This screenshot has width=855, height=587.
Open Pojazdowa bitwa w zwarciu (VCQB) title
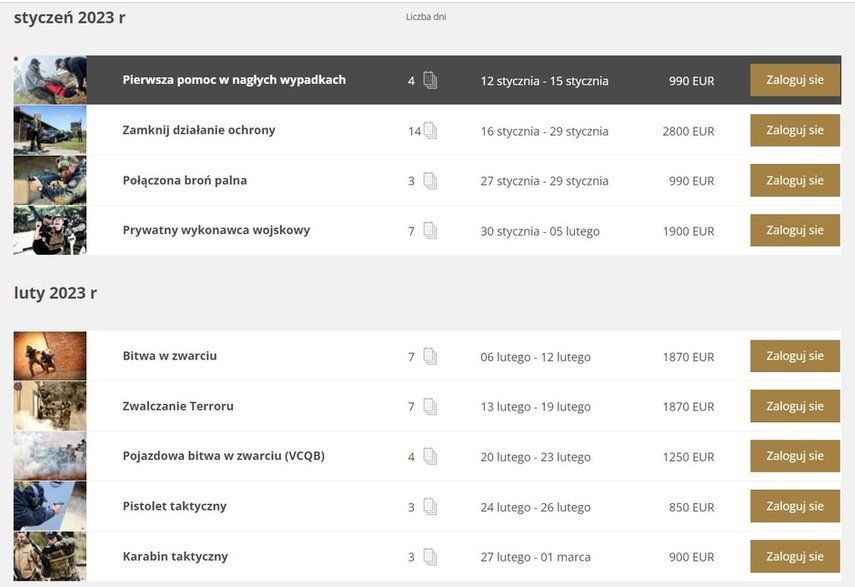pyautogui.click(x=224, y=456)
